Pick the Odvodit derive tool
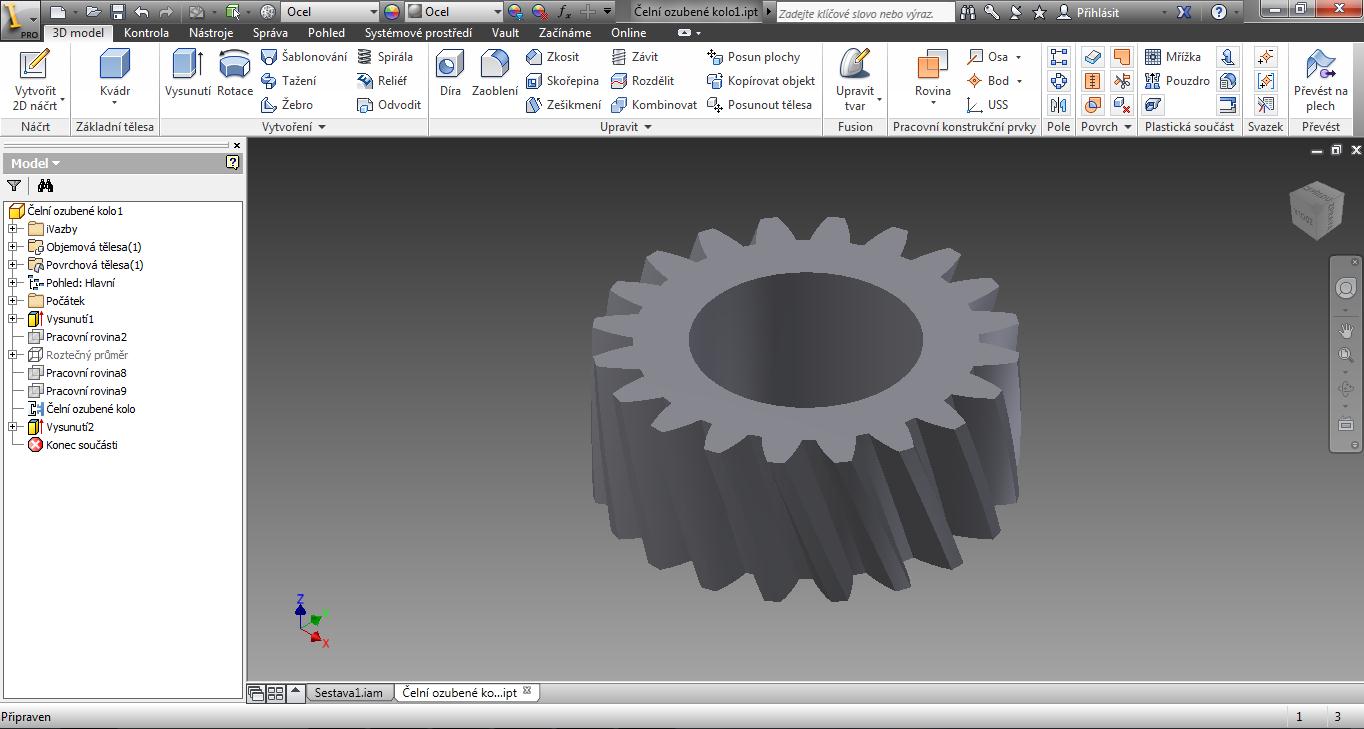Screen dimensions: 1364x729 389,105
